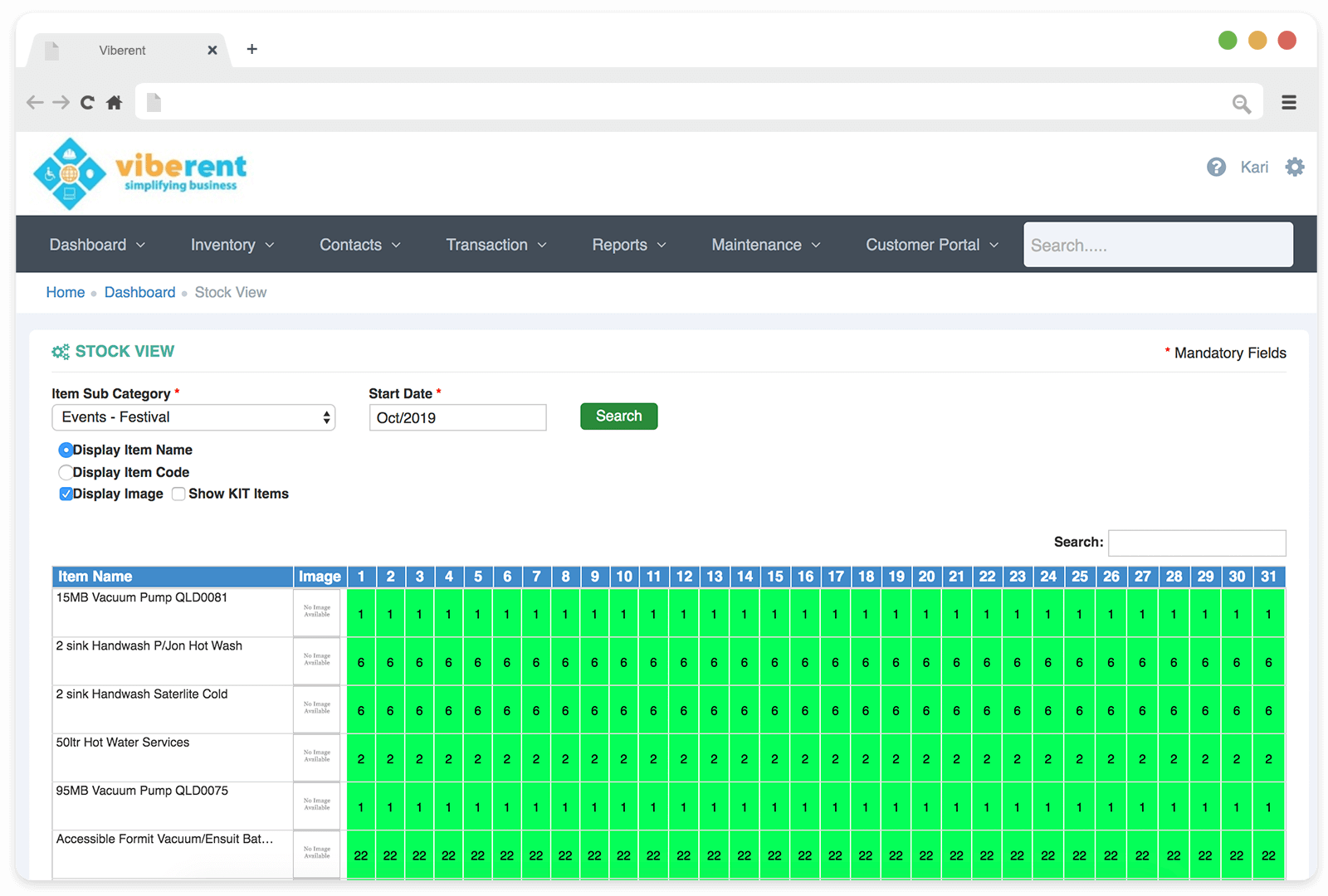Screen dimensions: 1328x896
Task: Click the help question mark icon
Action: [x=1216, y=167]
